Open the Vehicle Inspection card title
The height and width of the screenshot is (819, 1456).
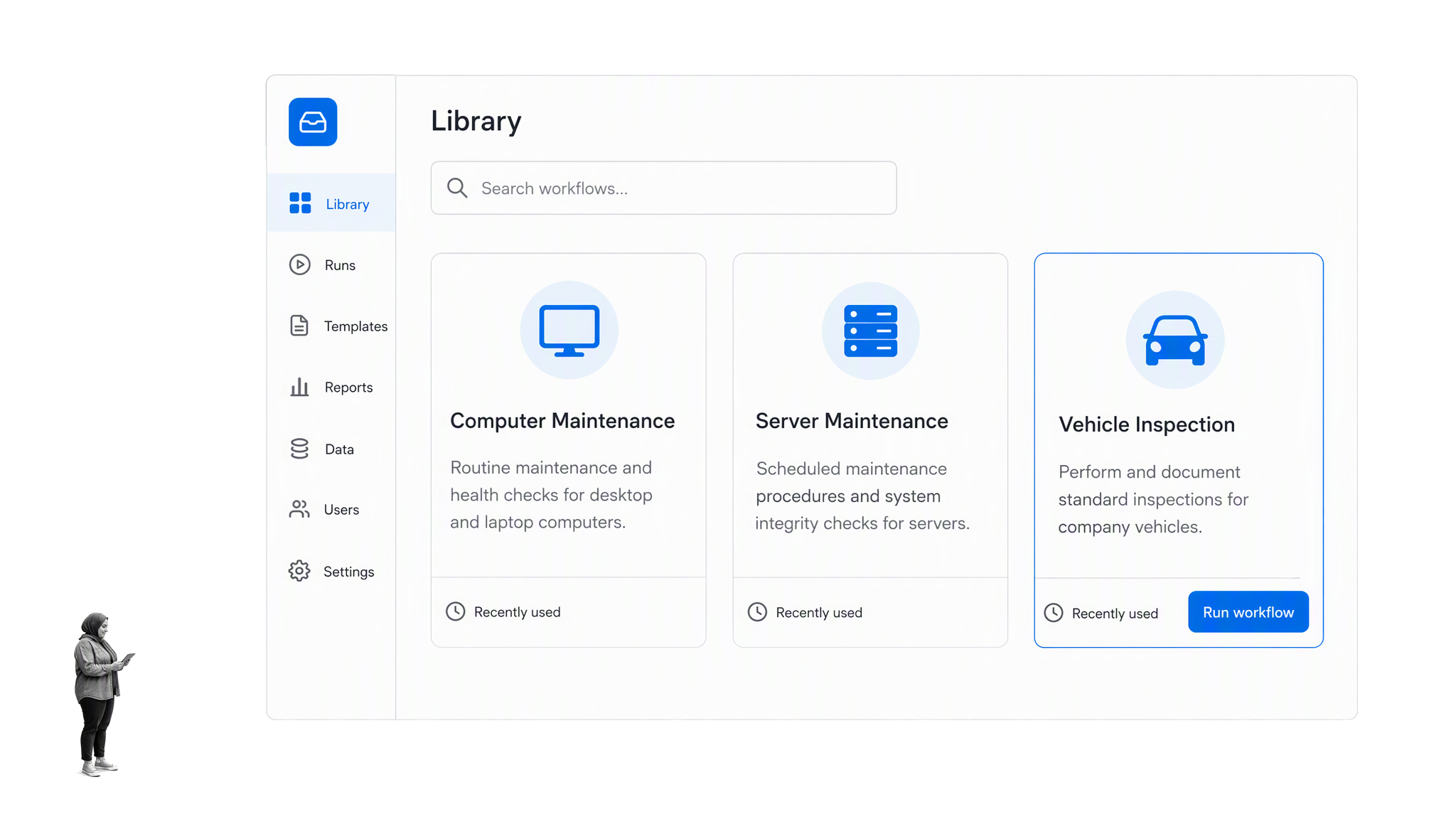pos(1147,424)
